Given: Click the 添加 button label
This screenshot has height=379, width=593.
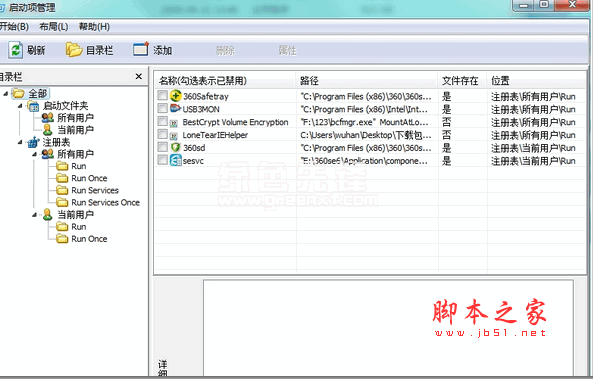Looking at the screenshot, I should click(163, 50).
